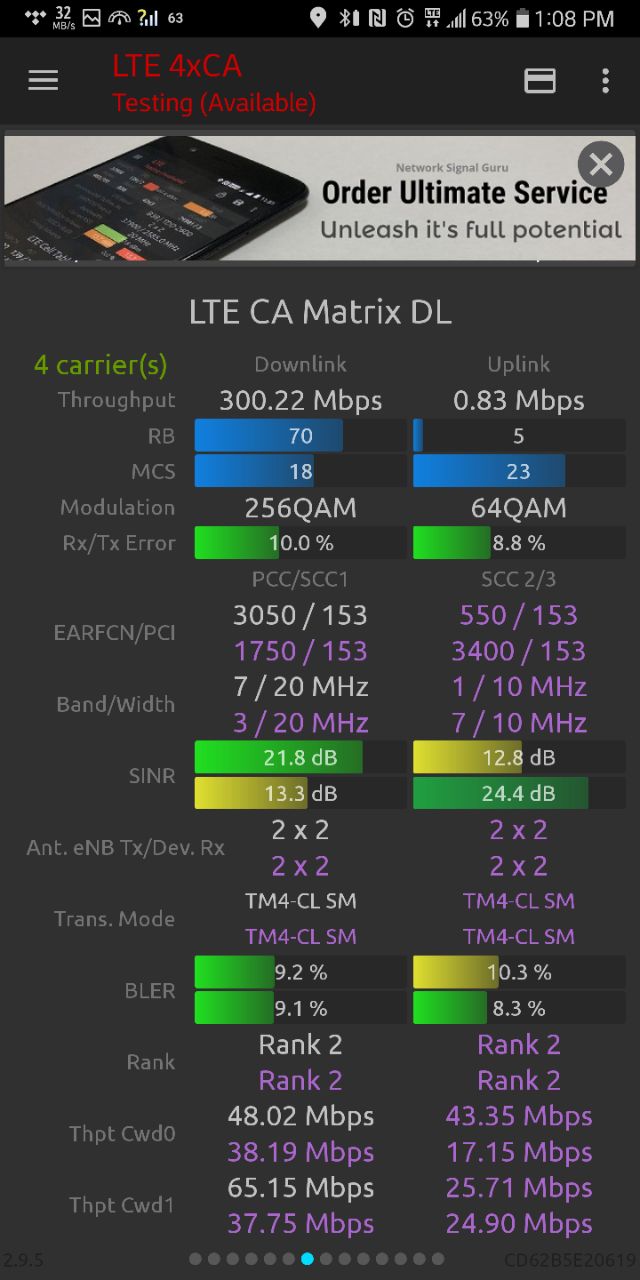Tap the battery icon in status bar
The image size is (640, 1280).
point(522,18)
